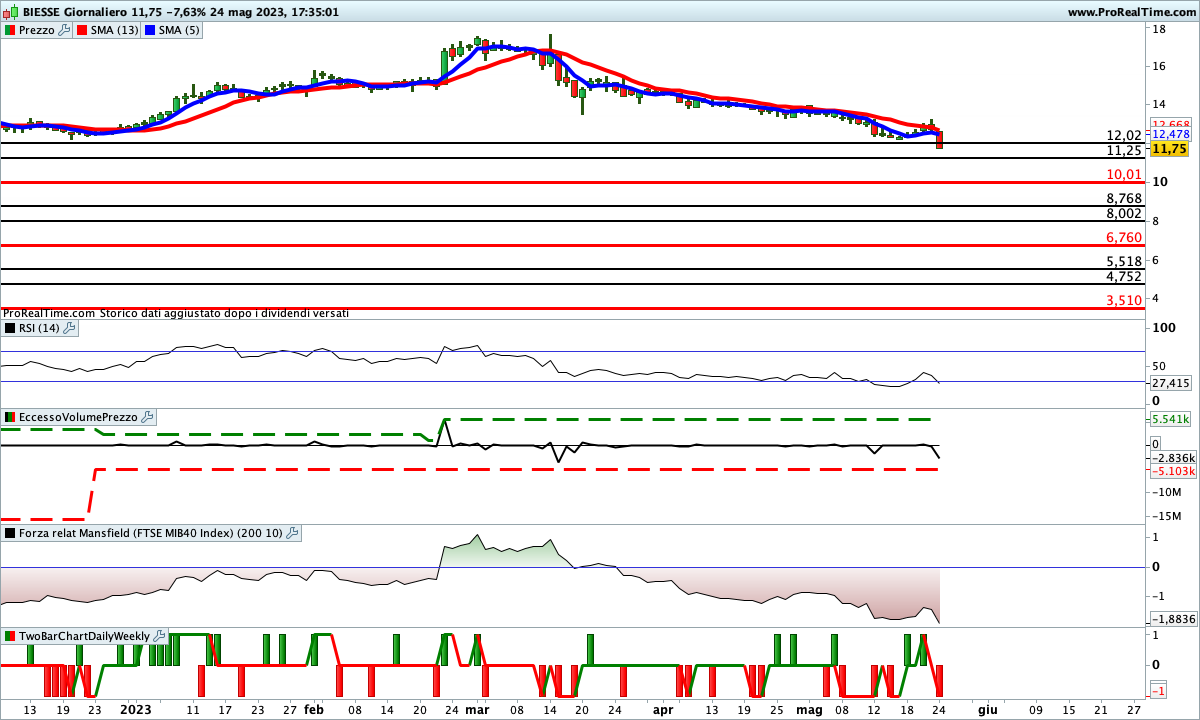Click the red 6,760 level label
This screenshot has width=1200, height=720.
(1123, 237)
